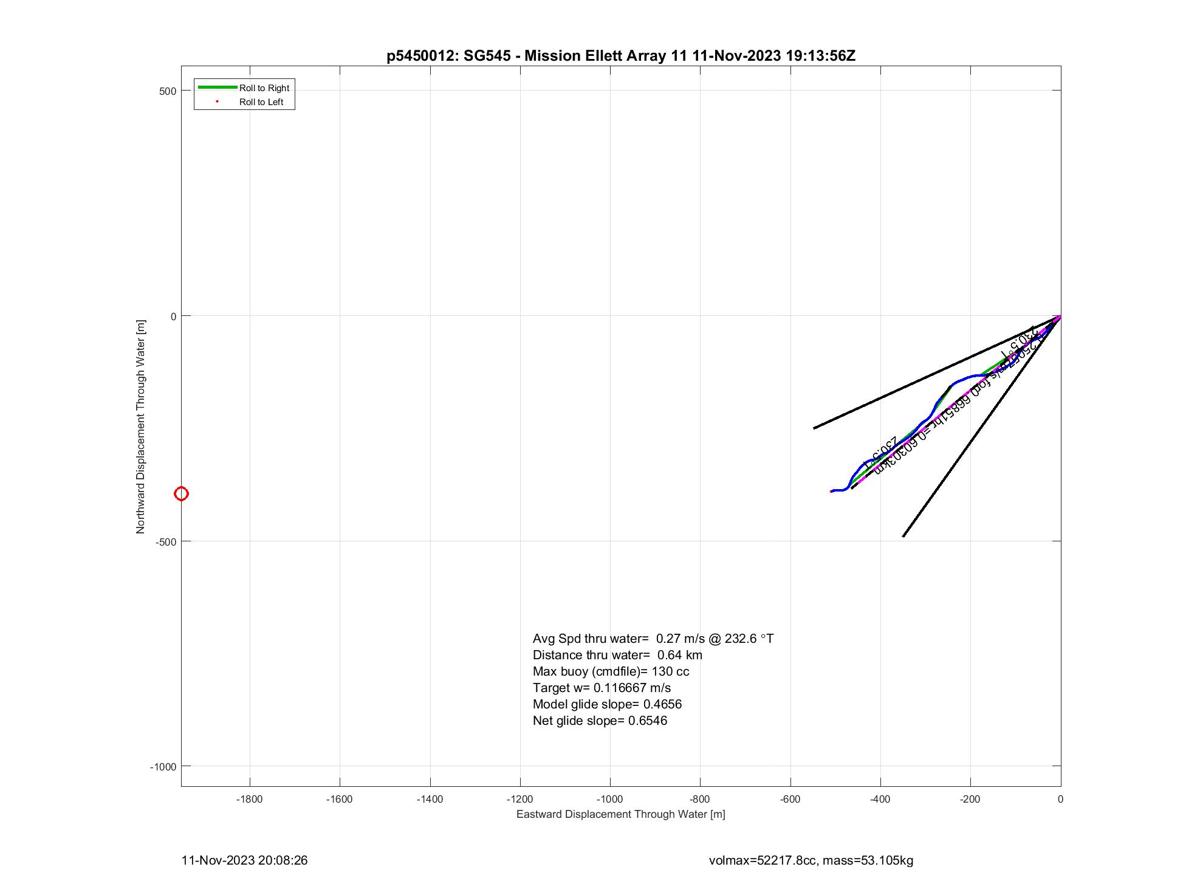Click 'Model glide slope= 0.4656' text
This screenshot has height=885, width=1200.
[607, 704]
